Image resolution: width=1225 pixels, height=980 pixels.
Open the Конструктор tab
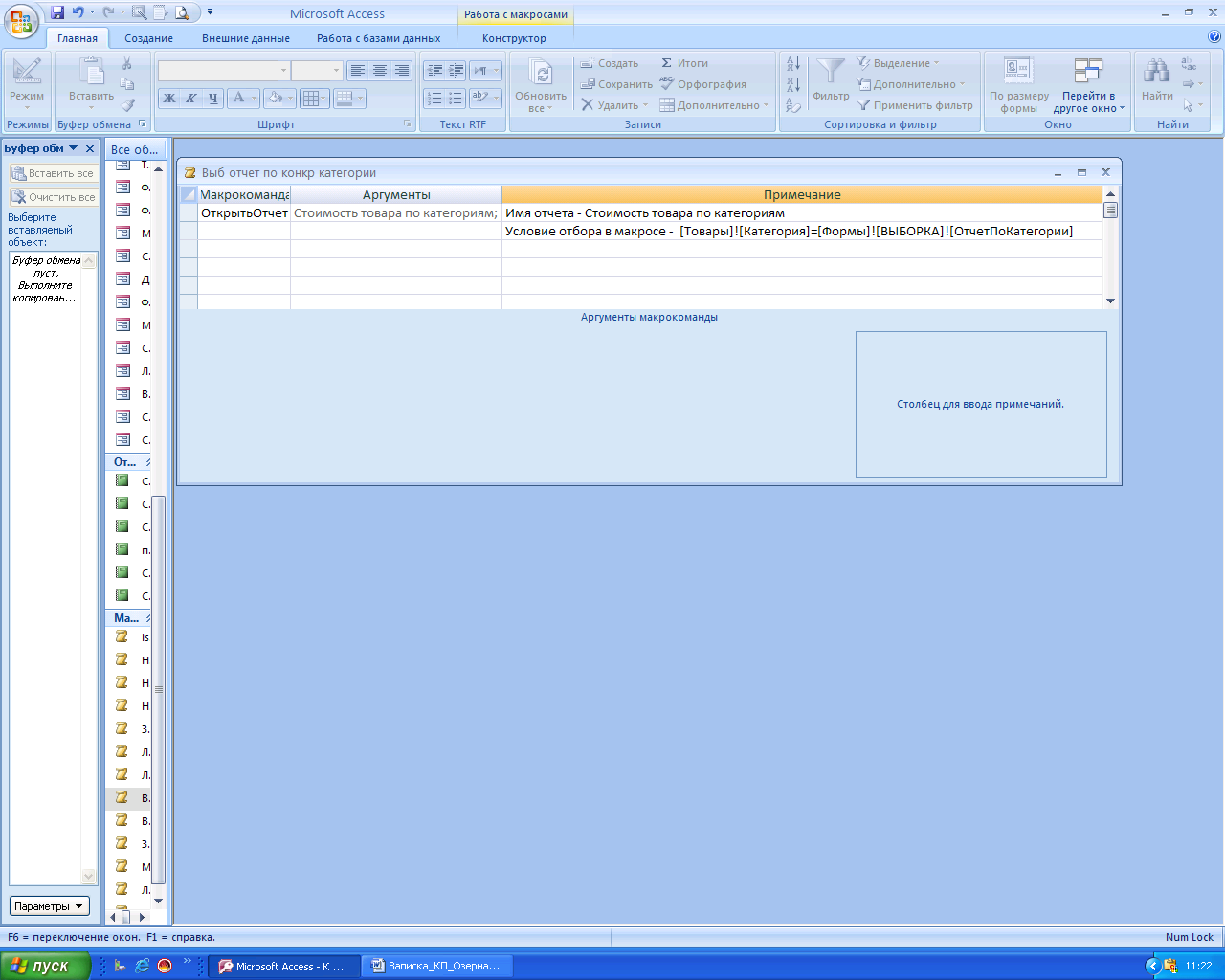(514, 38)
